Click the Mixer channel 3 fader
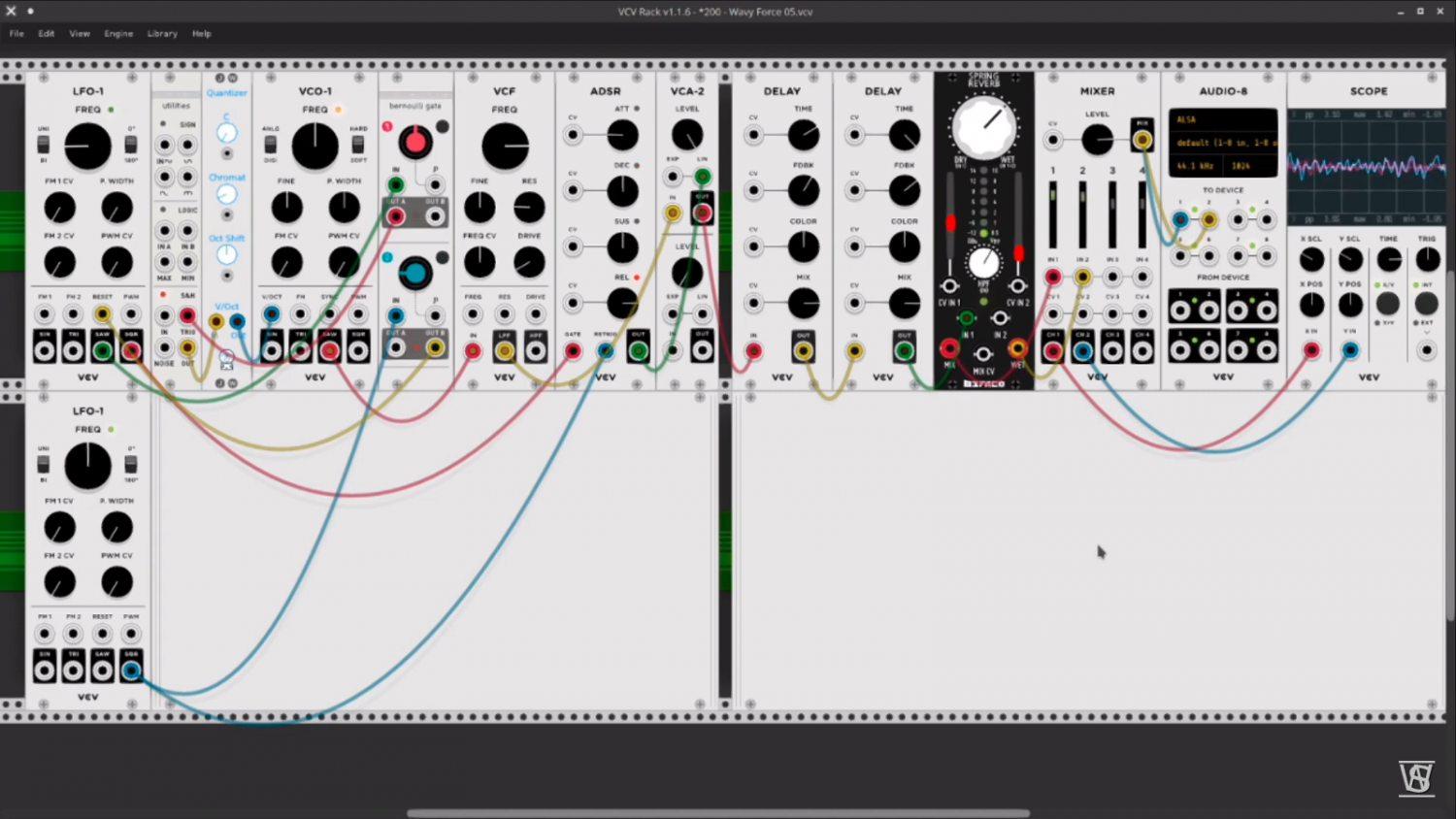This screenshot has height=819, width=1456. pyautogui.click(x=1112, y=214)
